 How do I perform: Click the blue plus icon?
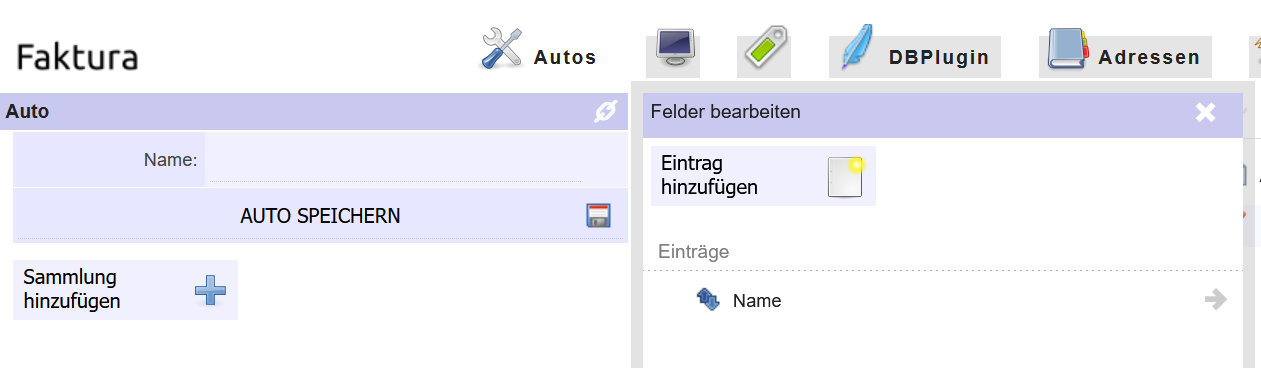point(210,290)
